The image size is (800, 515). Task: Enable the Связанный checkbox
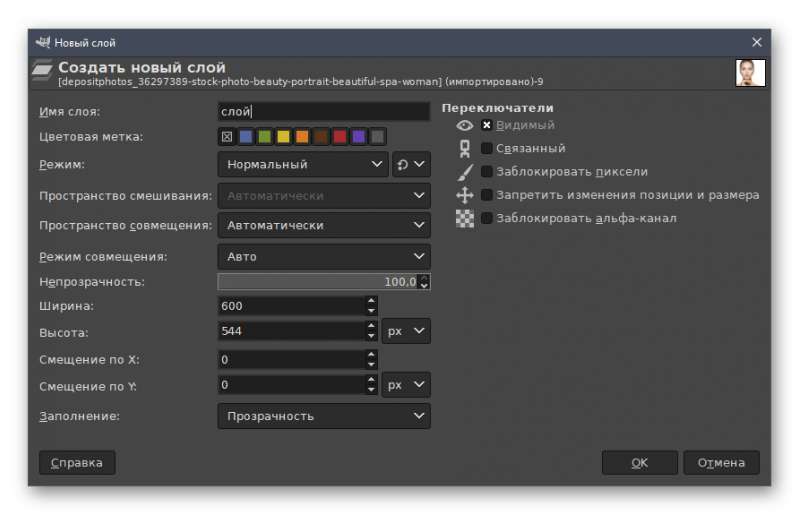pos(487,148)
